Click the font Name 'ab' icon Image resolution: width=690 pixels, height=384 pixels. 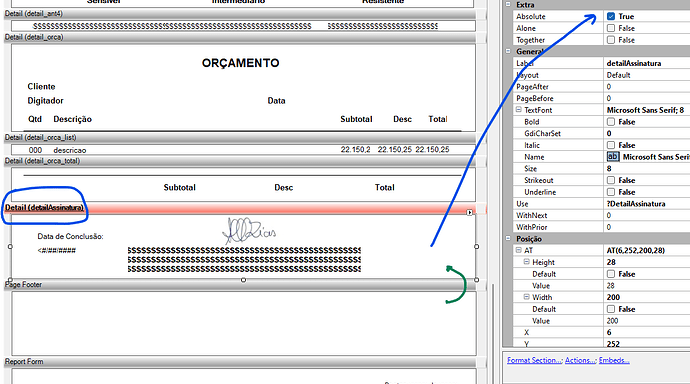tap(613, 157)
